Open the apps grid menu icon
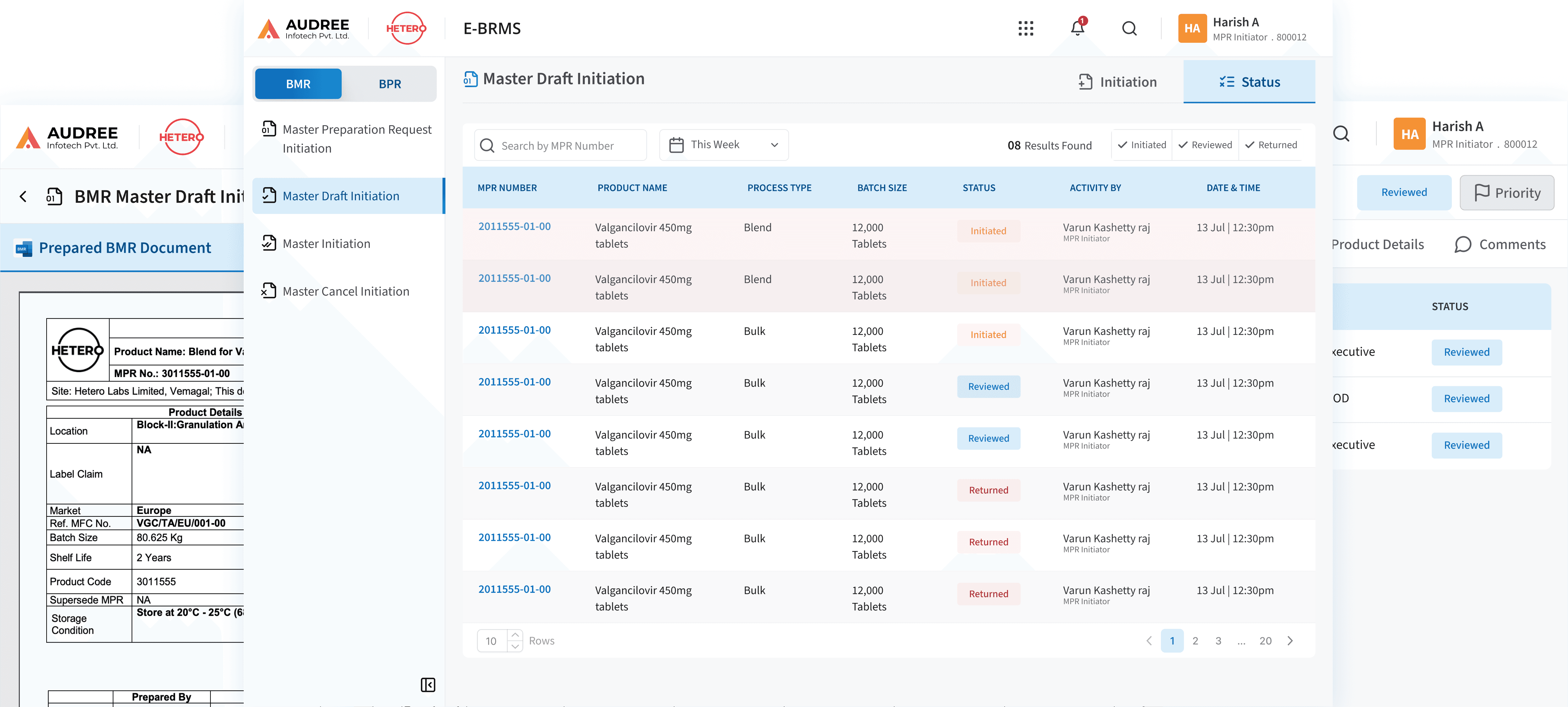Image resolution: width=1568 pixels, height=707 pixels. pyautogui.click(x=1026, y=29)
